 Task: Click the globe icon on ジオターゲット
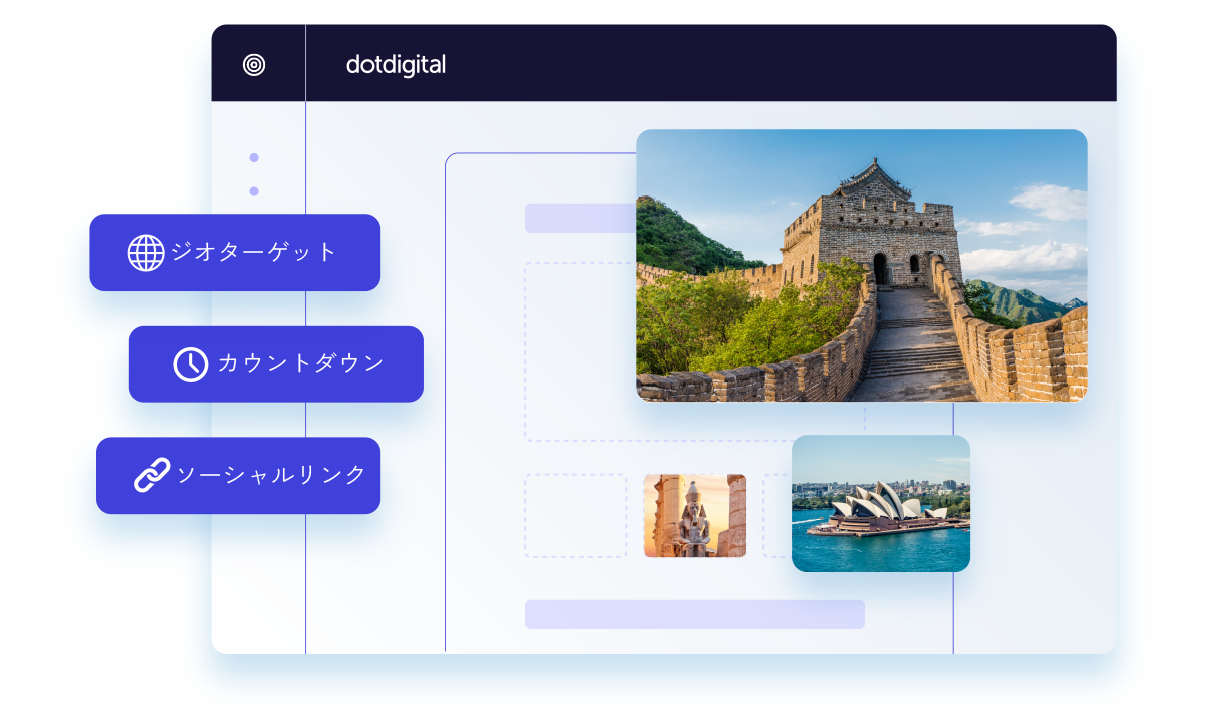click(x=146, y=253)
